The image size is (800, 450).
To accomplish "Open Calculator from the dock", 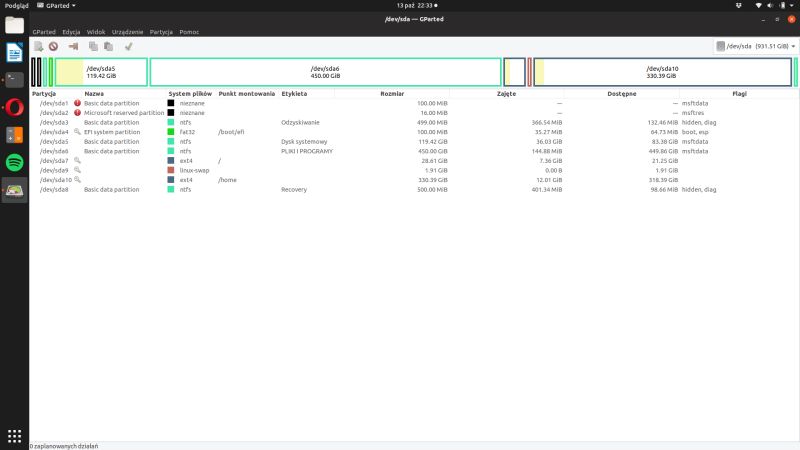I will (x=14, y=135).
